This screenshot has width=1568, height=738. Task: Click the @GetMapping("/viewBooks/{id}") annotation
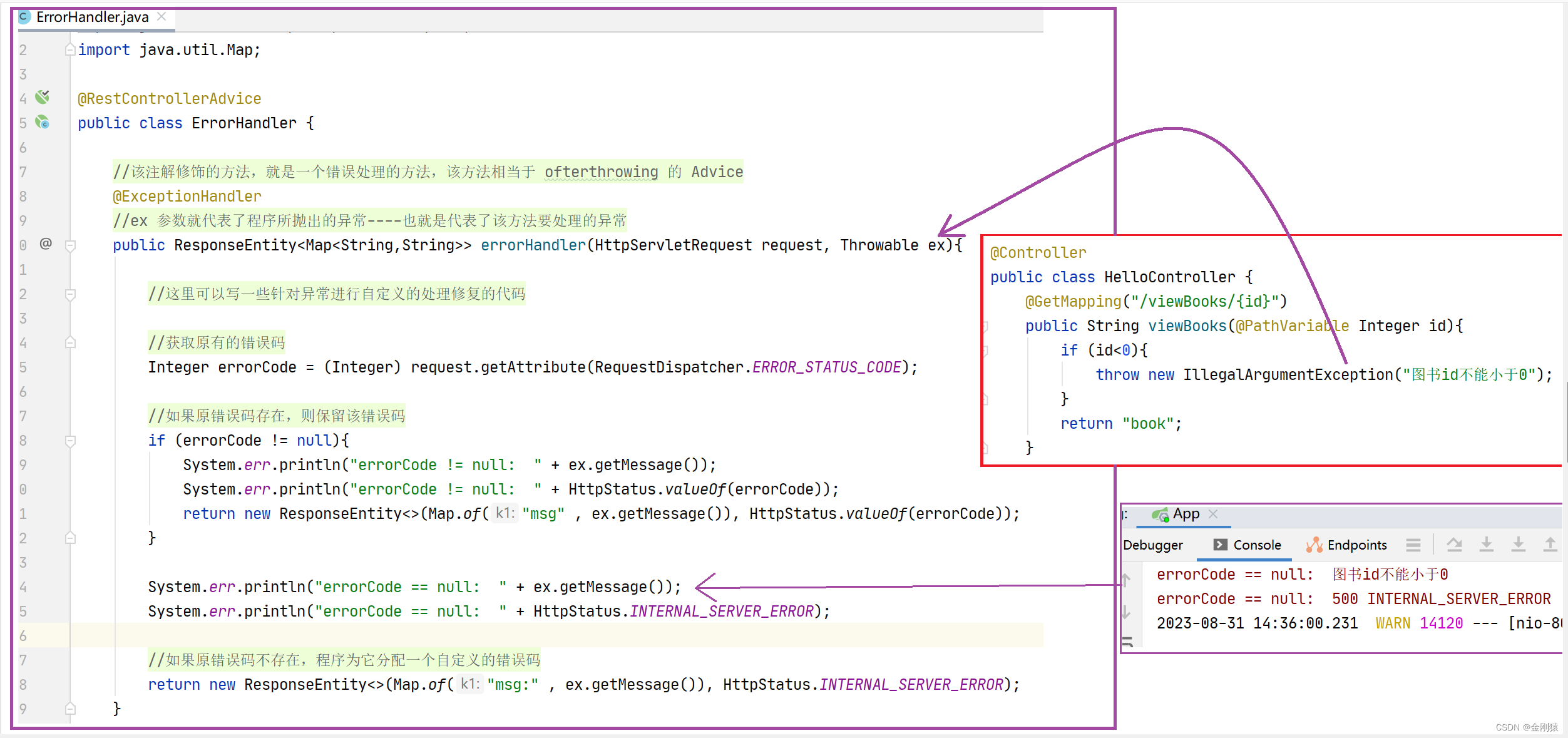click(x=1156, y=302)
